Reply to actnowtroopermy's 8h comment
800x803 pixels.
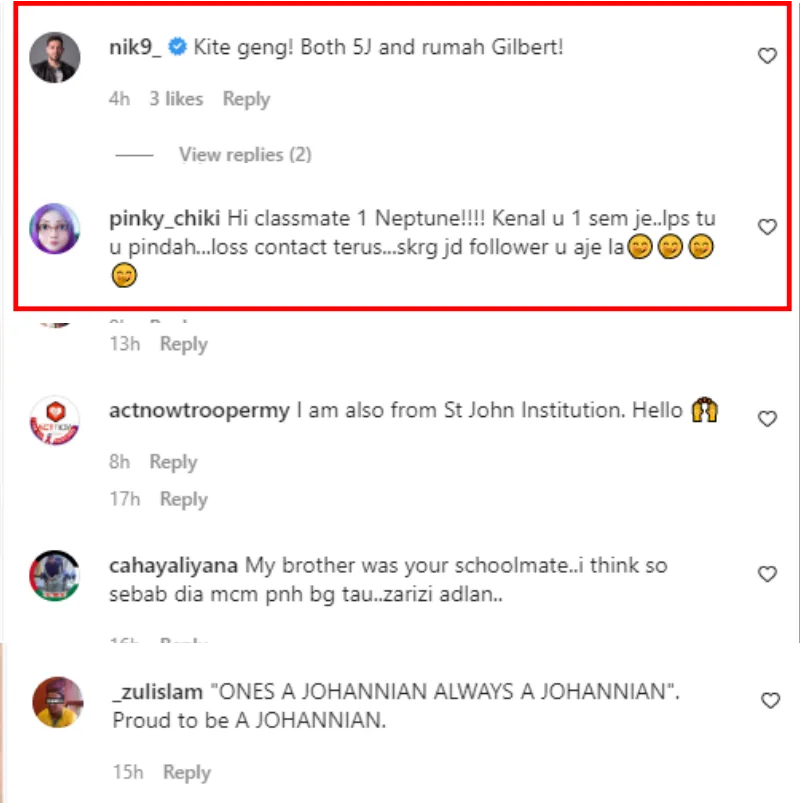(x=173, y=462)
